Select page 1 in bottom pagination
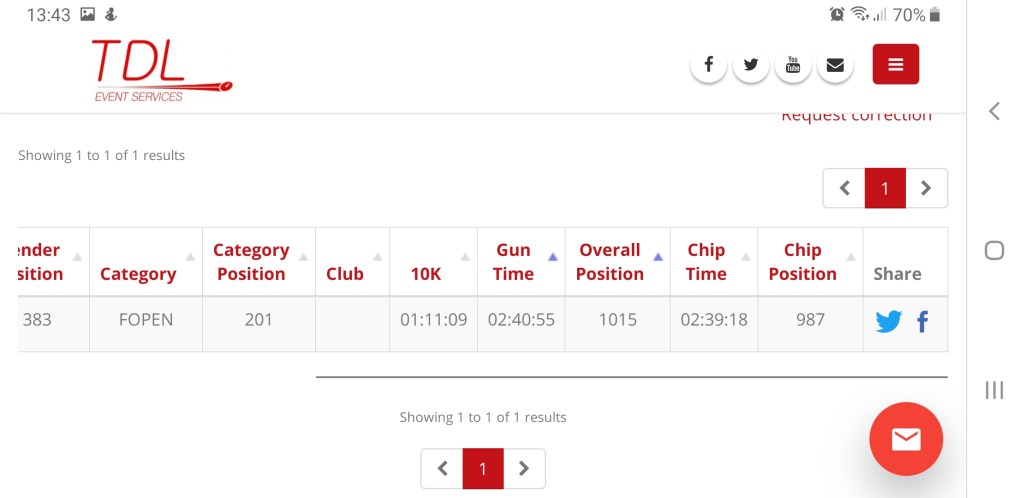The image size is (1024, 498). [483, 468]
